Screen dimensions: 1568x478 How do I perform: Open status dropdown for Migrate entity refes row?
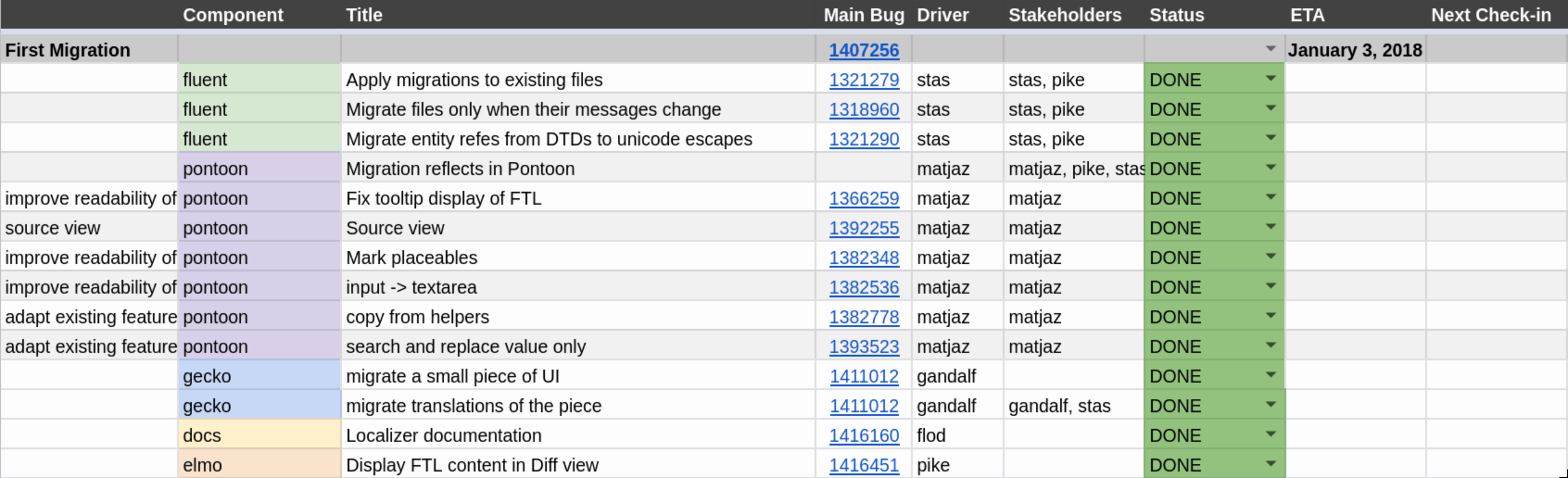(x=1271, y=138)
